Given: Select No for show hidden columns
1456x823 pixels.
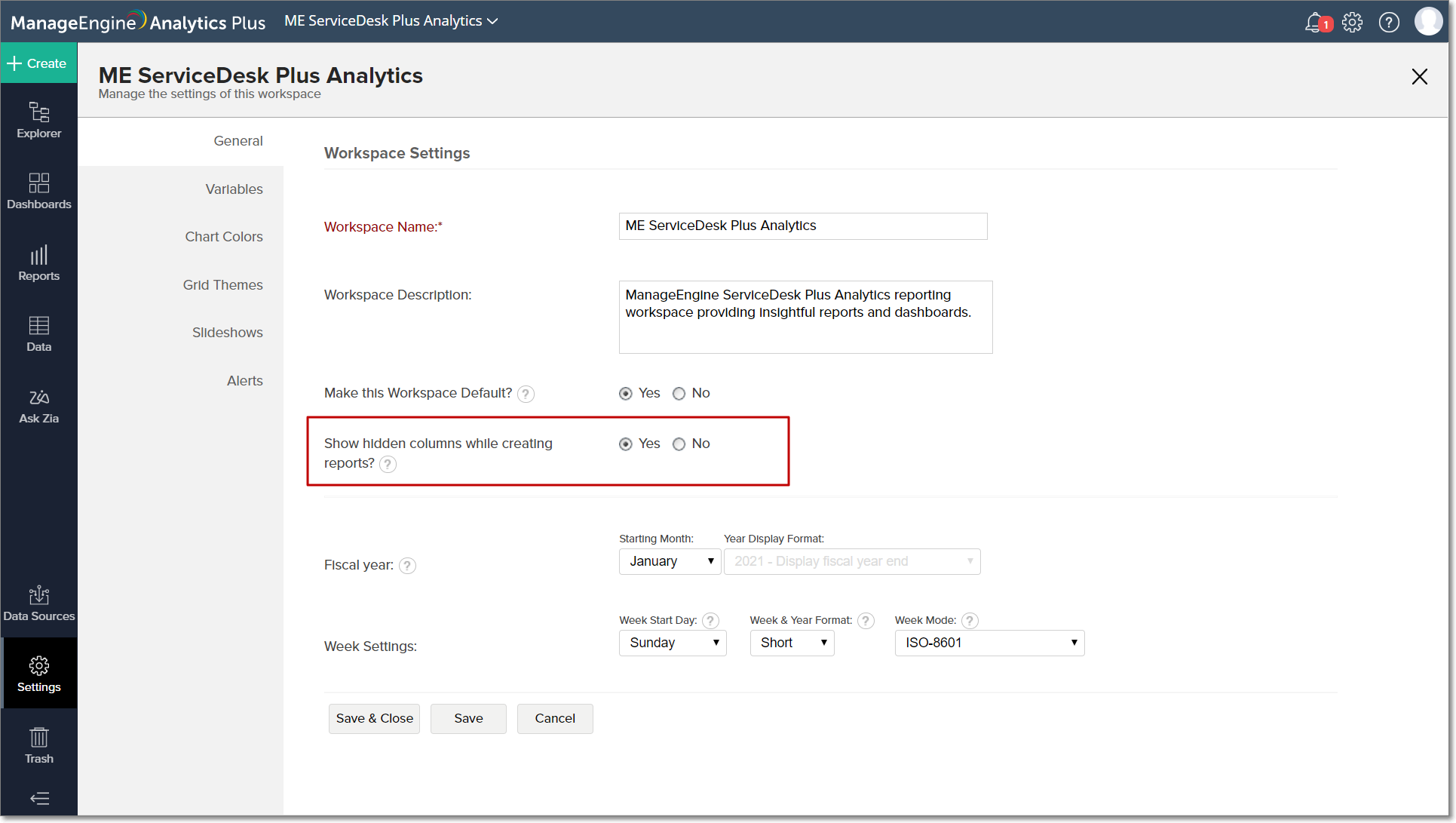Looking at the screenshot, I should (x=679, y=444).
